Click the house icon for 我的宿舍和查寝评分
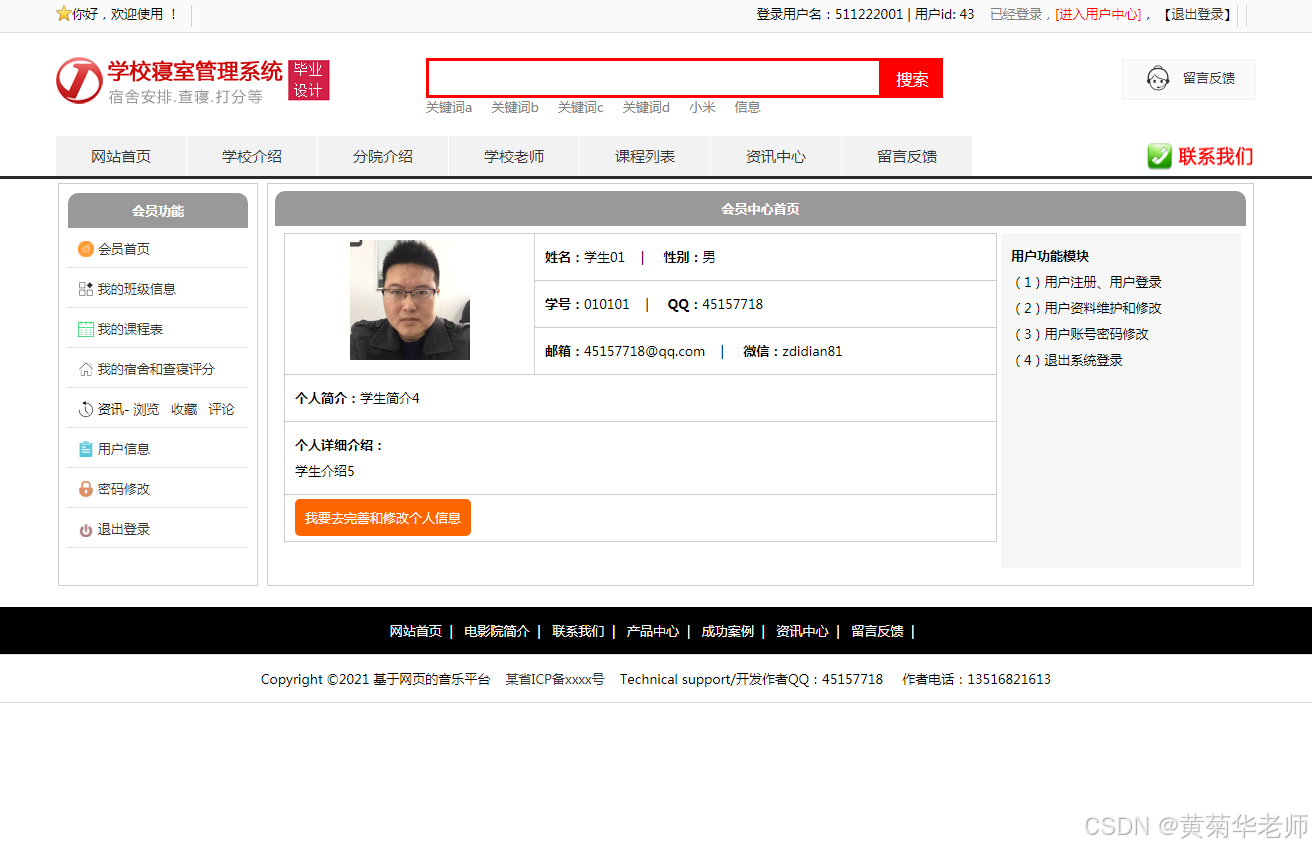 coord(86,368)
